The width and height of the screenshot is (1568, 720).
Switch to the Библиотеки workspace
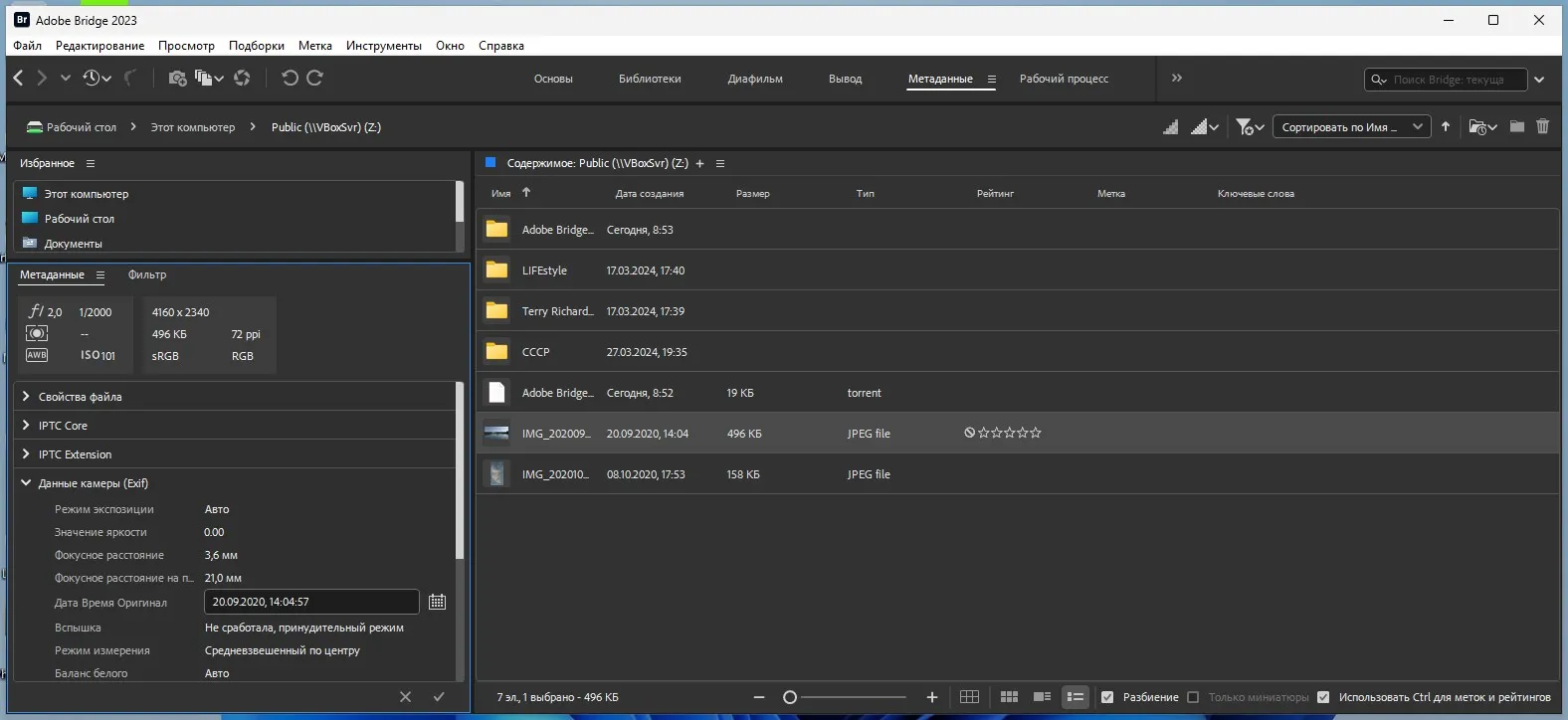coord(650,79)
